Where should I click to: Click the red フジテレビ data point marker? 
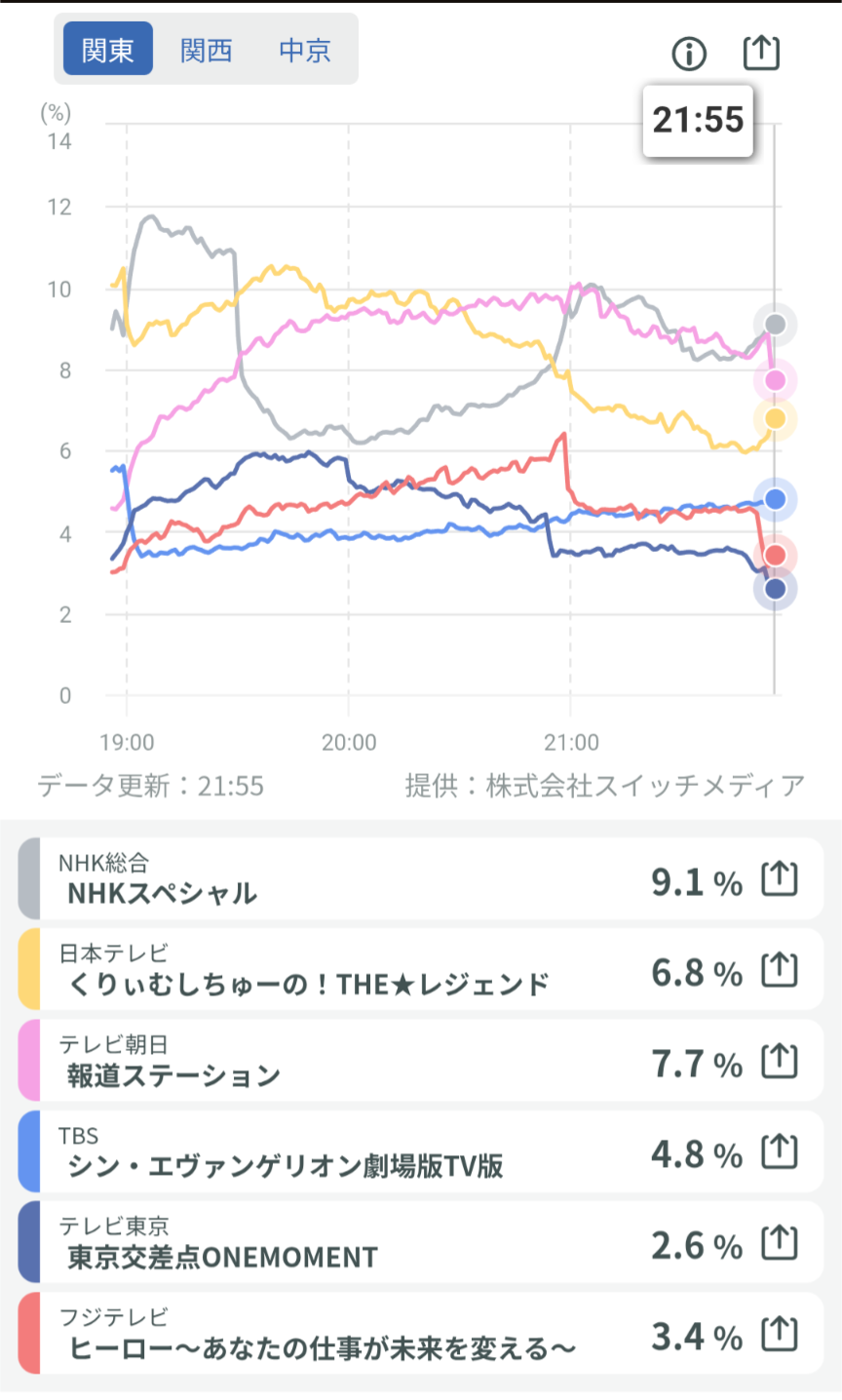tap(776, 556)
